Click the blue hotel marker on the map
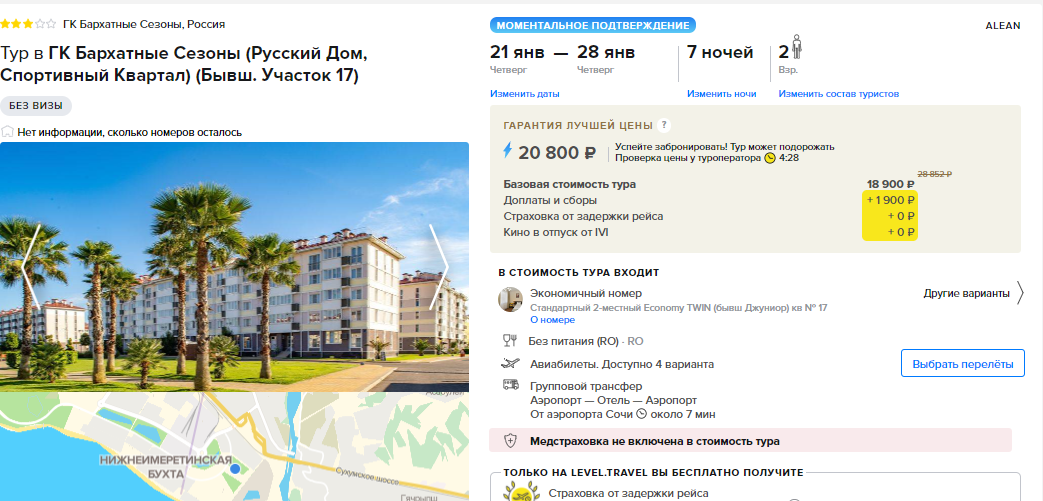Image resolution: width=1043 pixels, height=501 pixels. (235, 469)
